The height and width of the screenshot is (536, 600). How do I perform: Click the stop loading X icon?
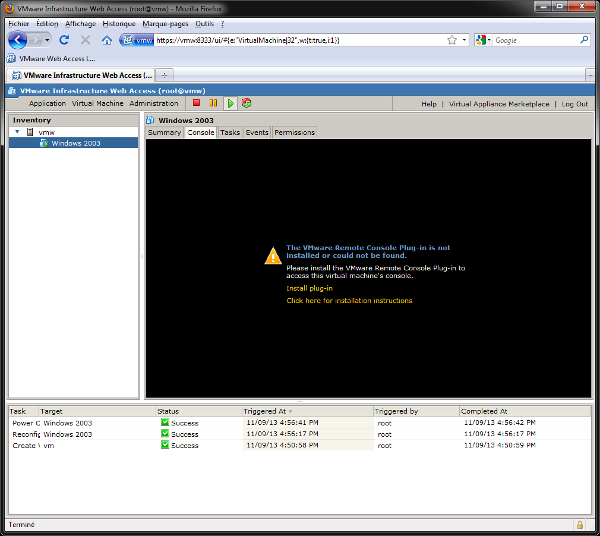tap(85, 40)
